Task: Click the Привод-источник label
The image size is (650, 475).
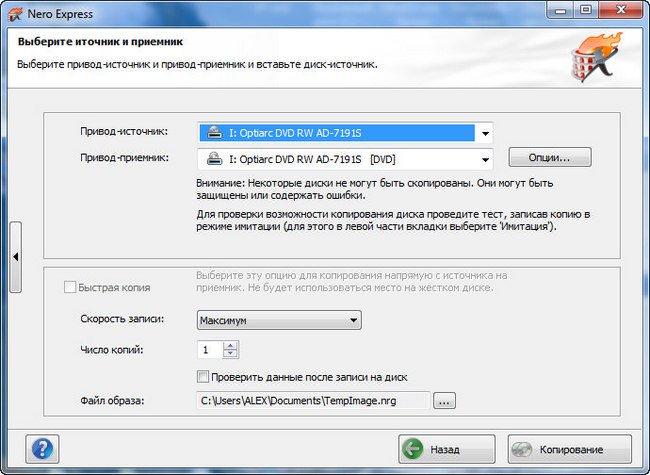Action: 124,132
